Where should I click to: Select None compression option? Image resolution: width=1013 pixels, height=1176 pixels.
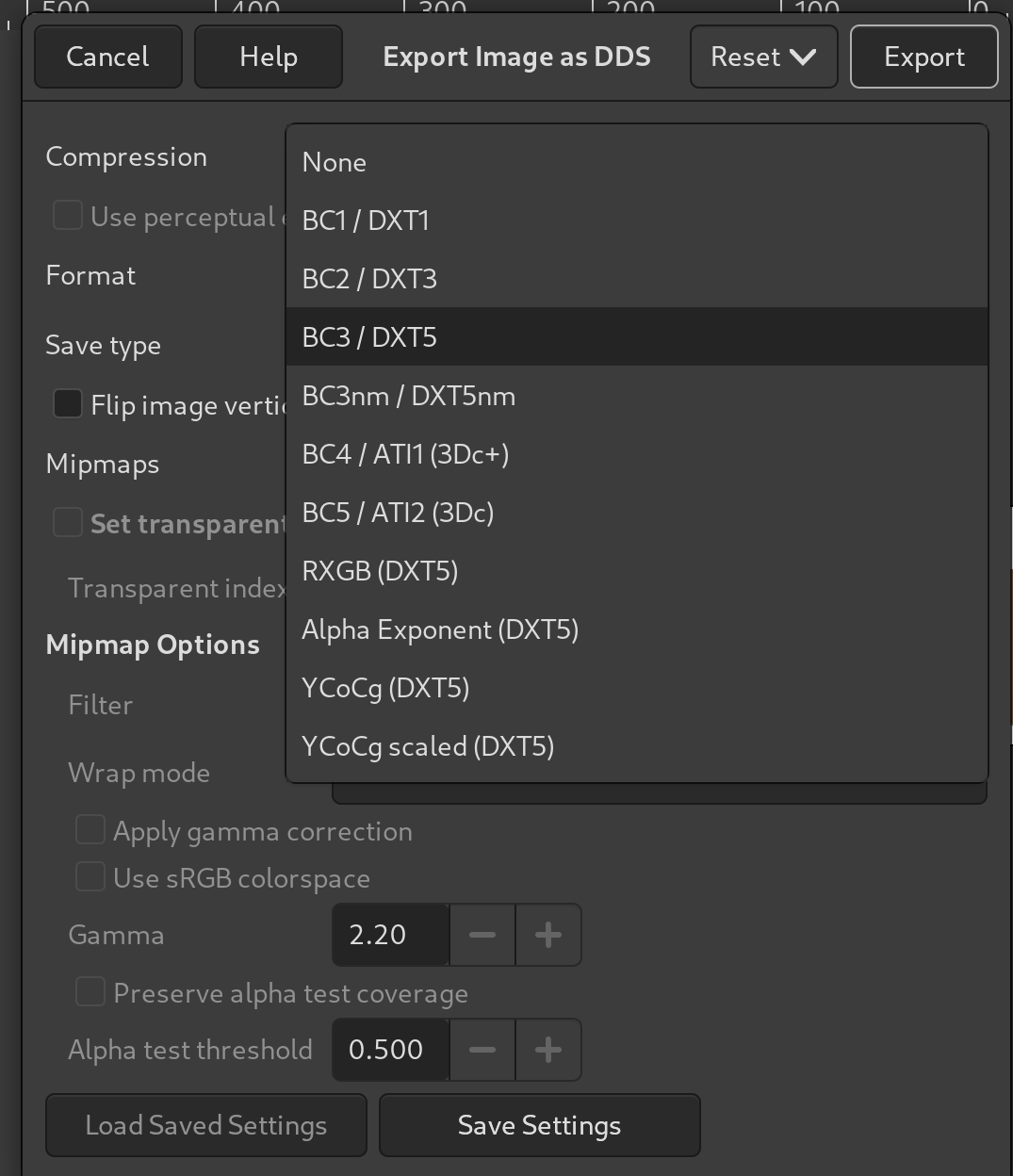click(x=637, y=162)
